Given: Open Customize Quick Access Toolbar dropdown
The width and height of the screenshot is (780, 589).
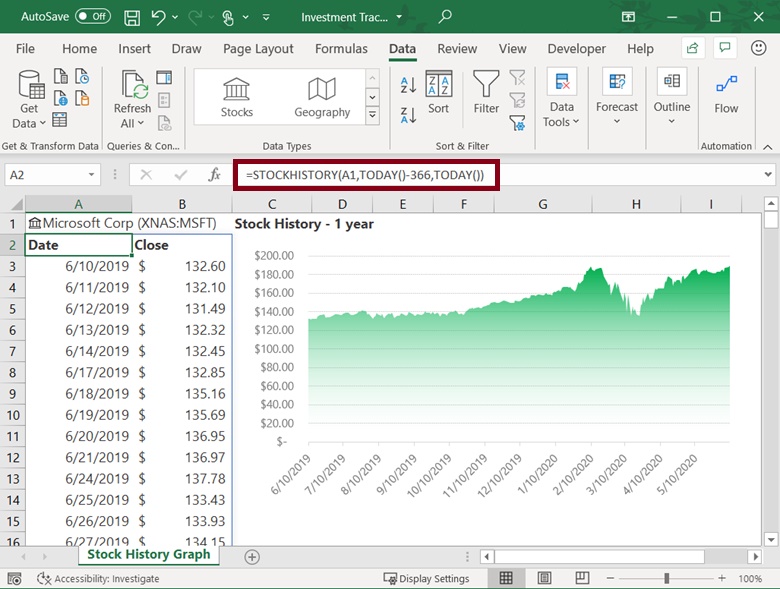Looking at the screenshot, I should (x=266, y=17).
